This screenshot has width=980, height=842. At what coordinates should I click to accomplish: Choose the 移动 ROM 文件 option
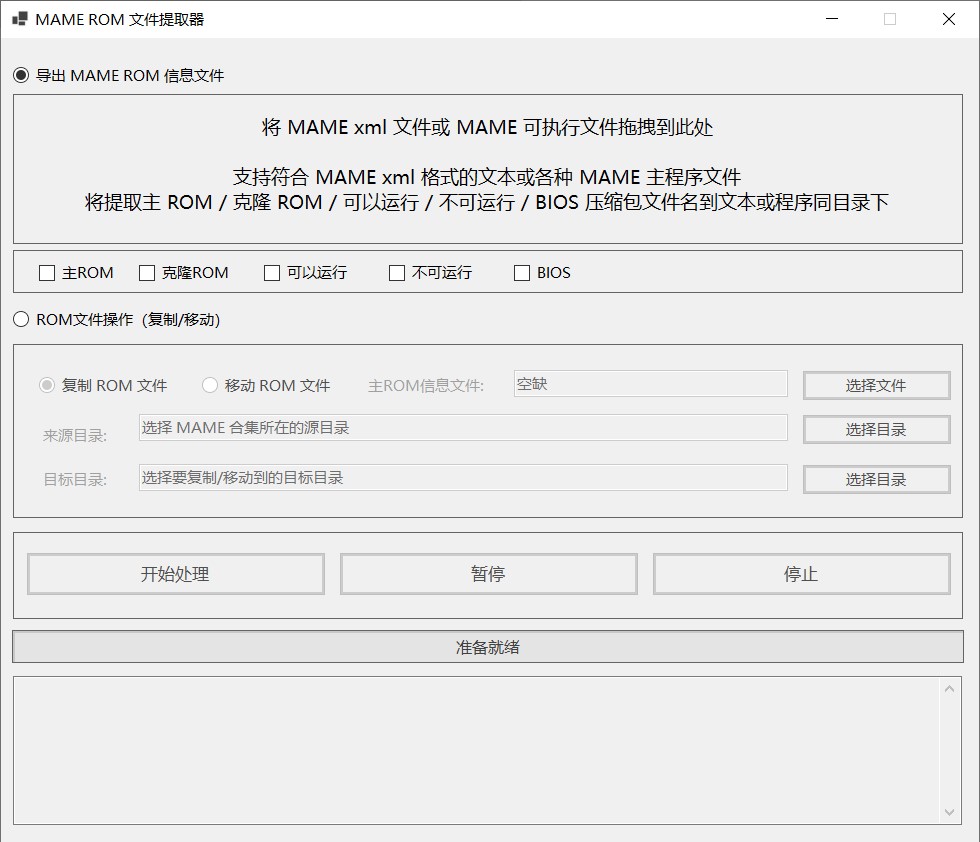(211, 385)
